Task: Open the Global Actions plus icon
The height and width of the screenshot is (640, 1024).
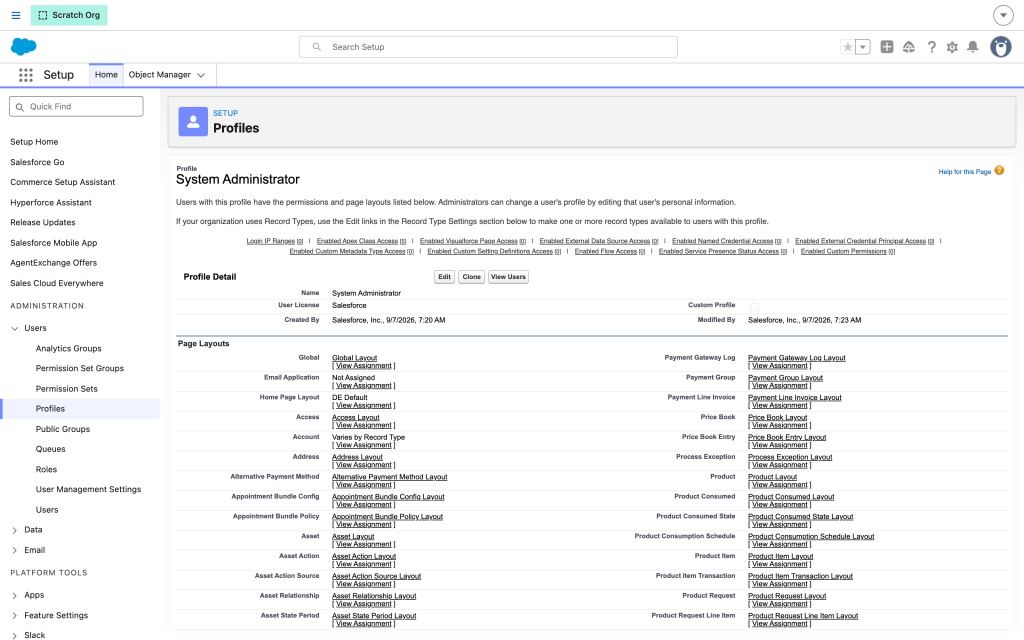Action: pyautogui.click(x=887, y=46)
